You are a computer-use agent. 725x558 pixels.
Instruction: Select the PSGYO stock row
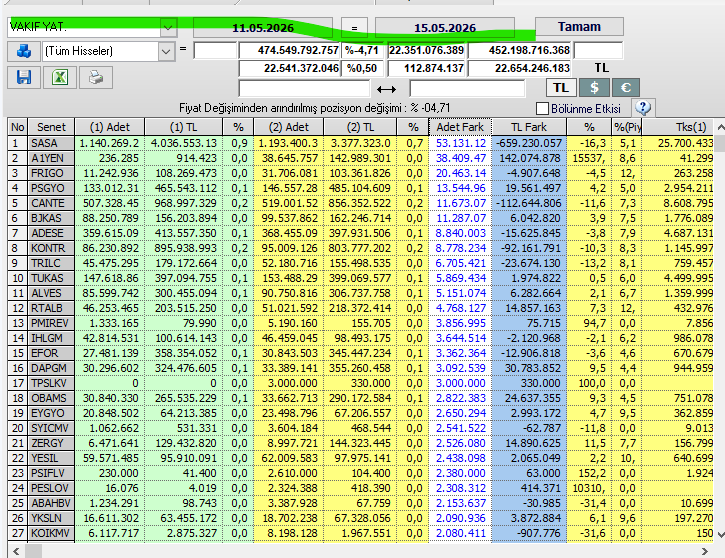click(361, 188)
